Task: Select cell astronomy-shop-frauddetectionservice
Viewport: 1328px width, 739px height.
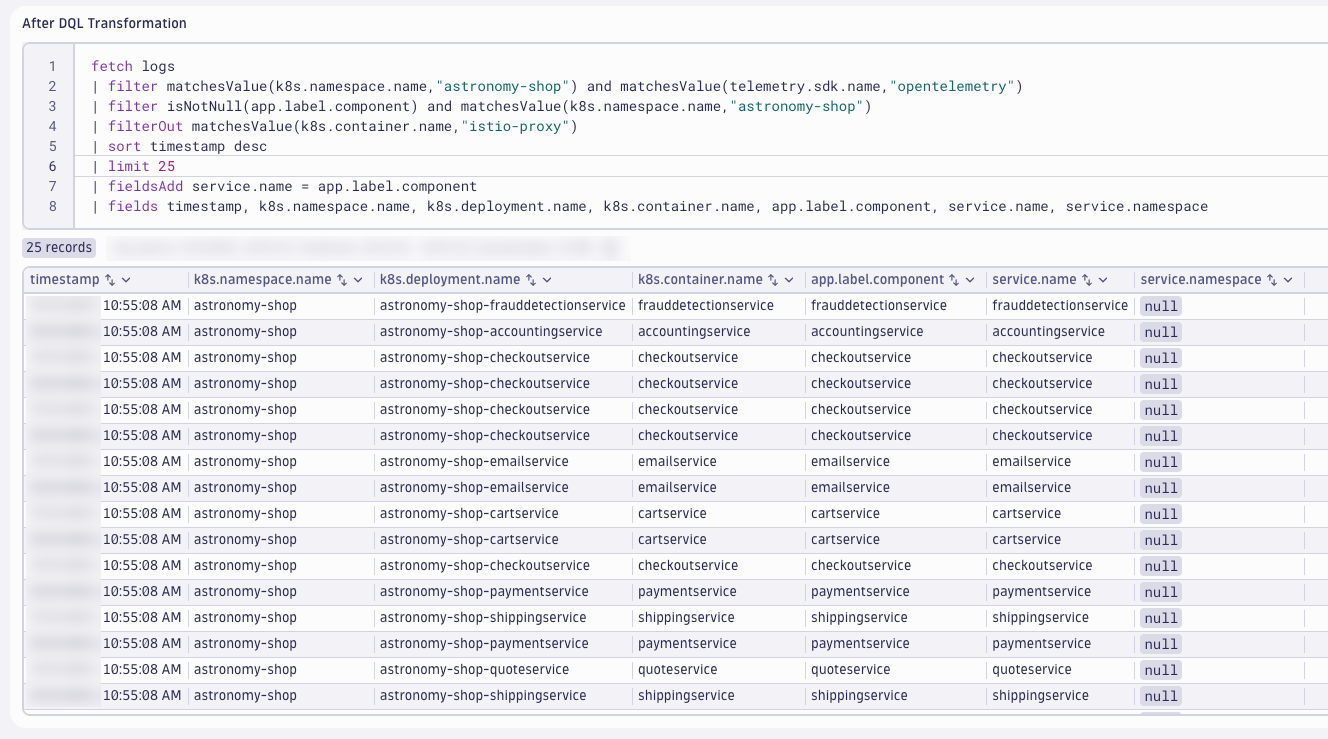Action: 502,305
